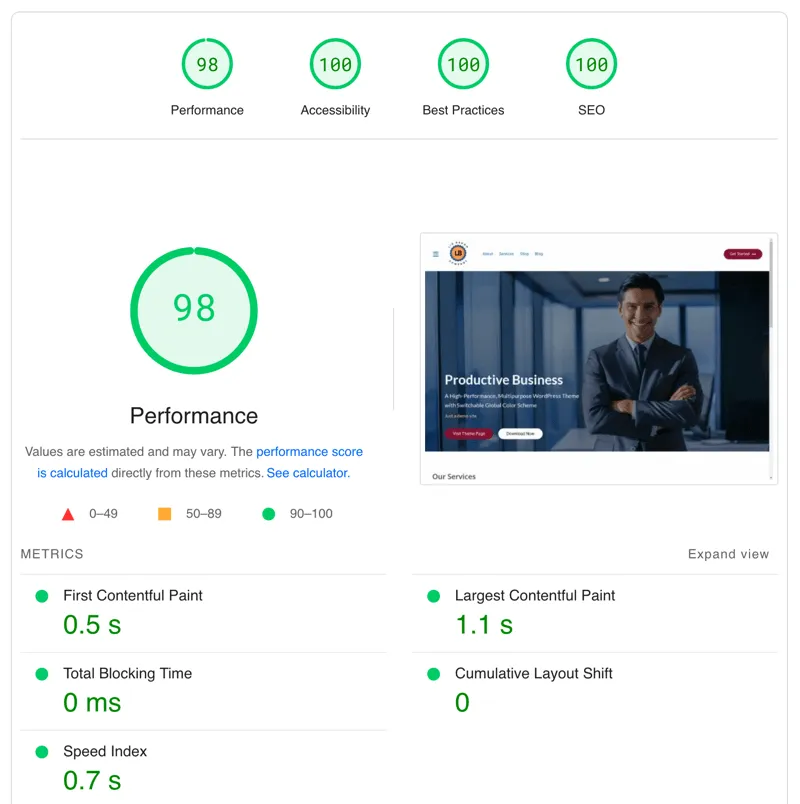Click the green dot beside Total Blocking Time
Viewport: 800px width, 804px height.
[x=42, y=674]
